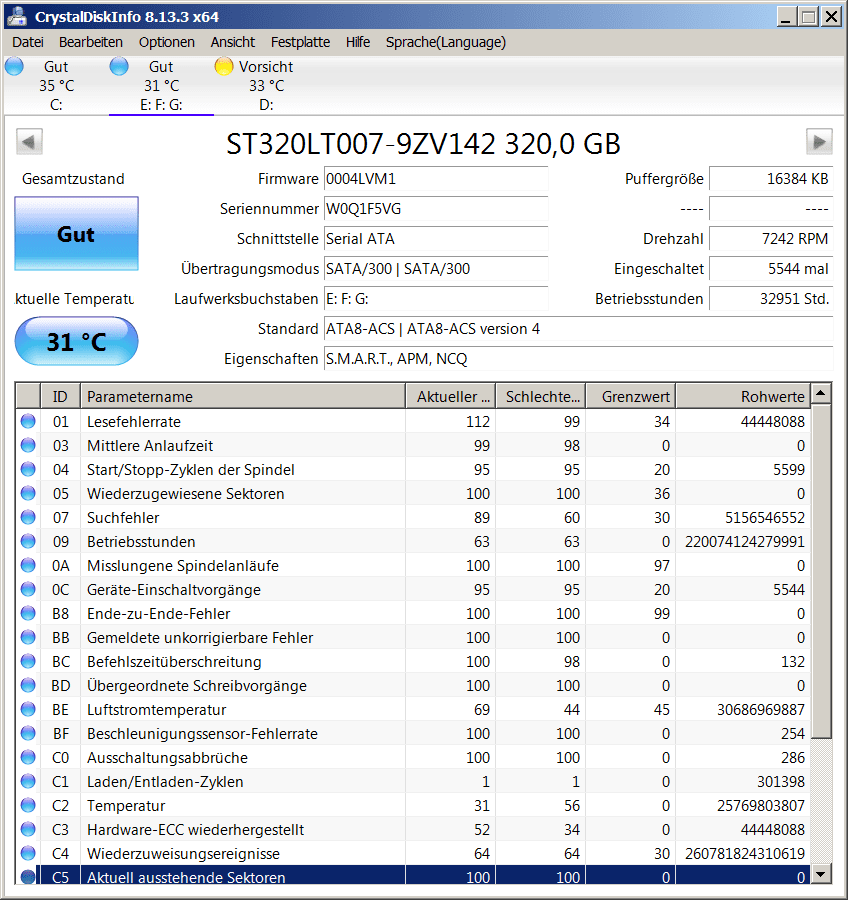Click the yellow Vorsicht status circle
Viewport: 848px width, 900px height.
223,67
